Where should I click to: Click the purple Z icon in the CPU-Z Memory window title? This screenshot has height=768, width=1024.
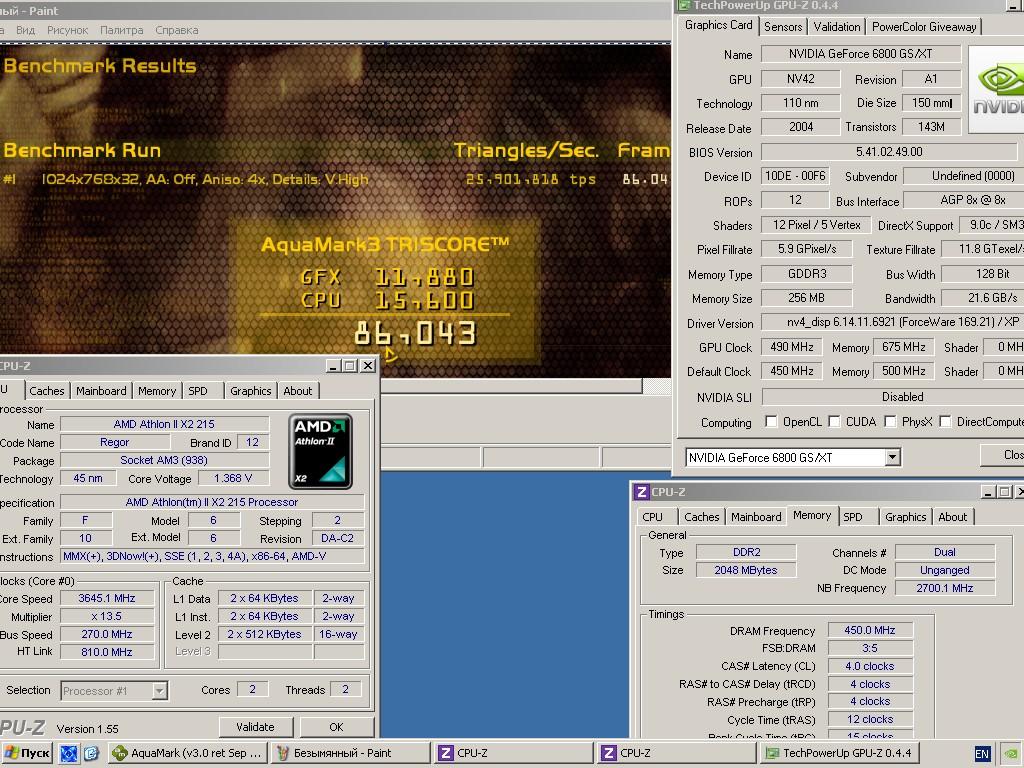pos(642,492)
